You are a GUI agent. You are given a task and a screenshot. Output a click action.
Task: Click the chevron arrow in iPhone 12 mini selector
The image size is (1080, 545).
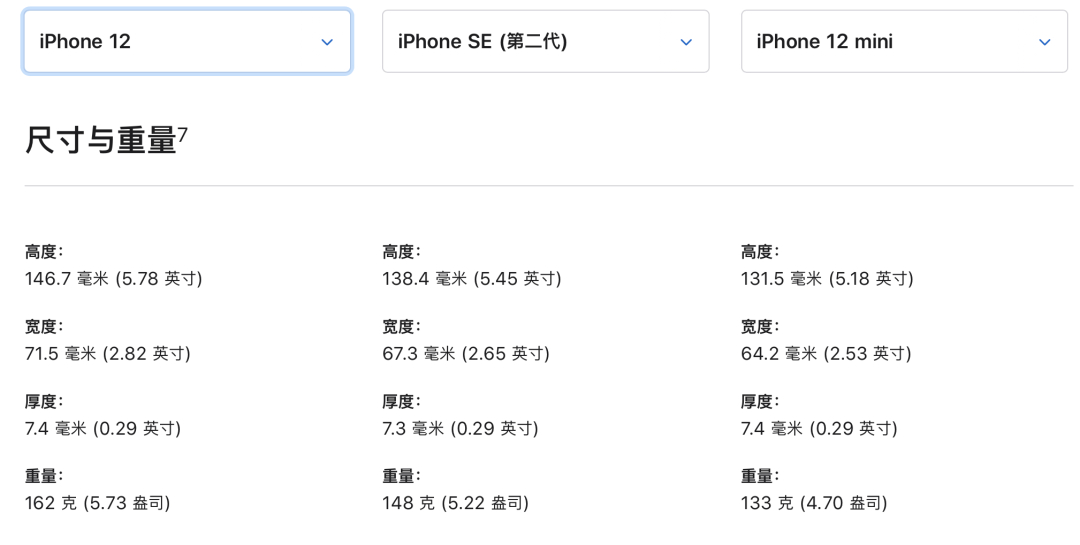1044,42
